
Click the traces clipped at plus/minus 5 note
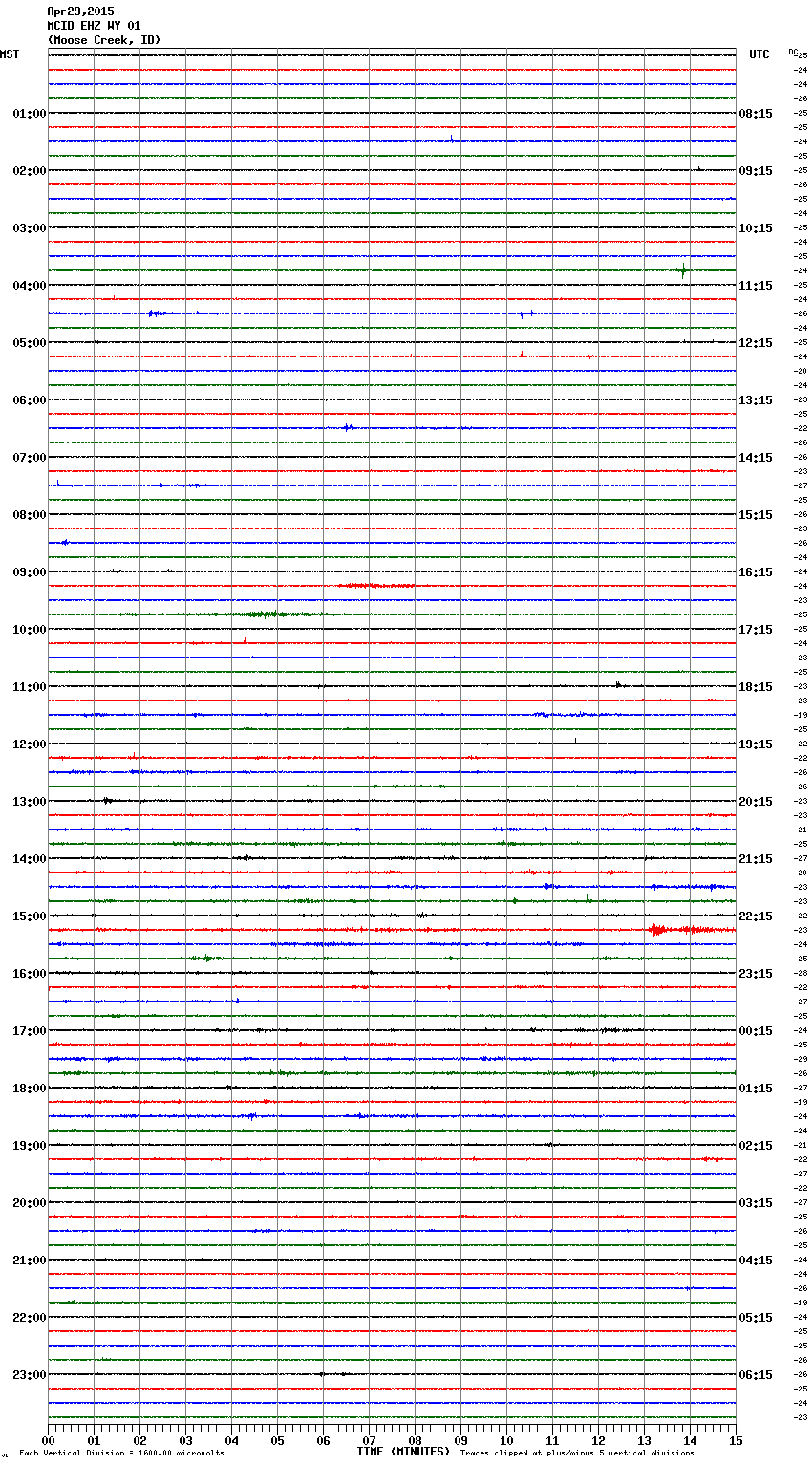[x=577, y=1453]
